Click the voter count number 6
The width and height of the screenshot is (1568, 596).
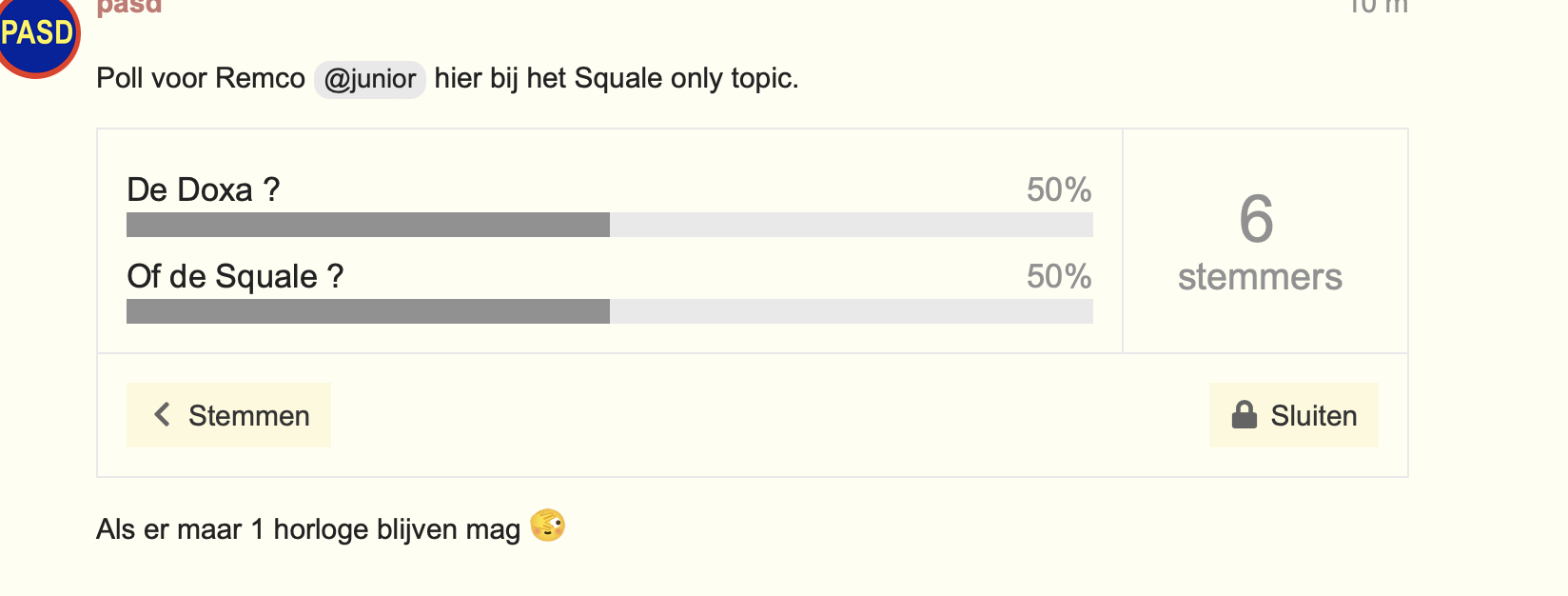click(1256, 219)
